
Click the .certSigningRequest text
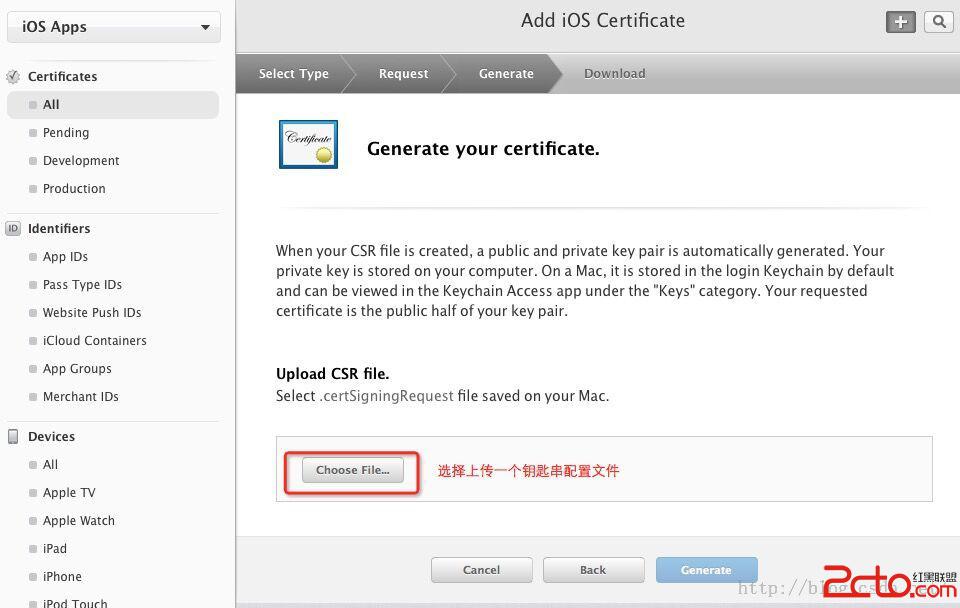coord(386,396)
